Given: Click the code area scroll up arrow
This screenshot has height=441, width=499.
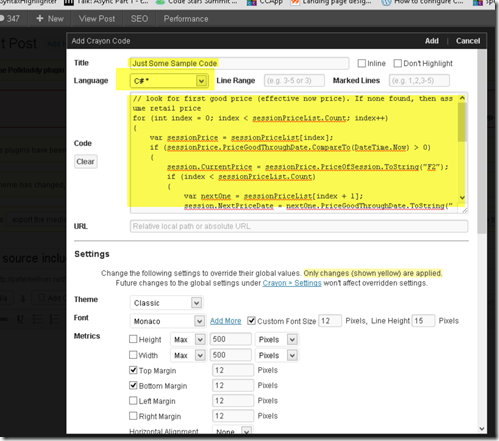Looking at the screenshot, I should [x=462, y=98].
